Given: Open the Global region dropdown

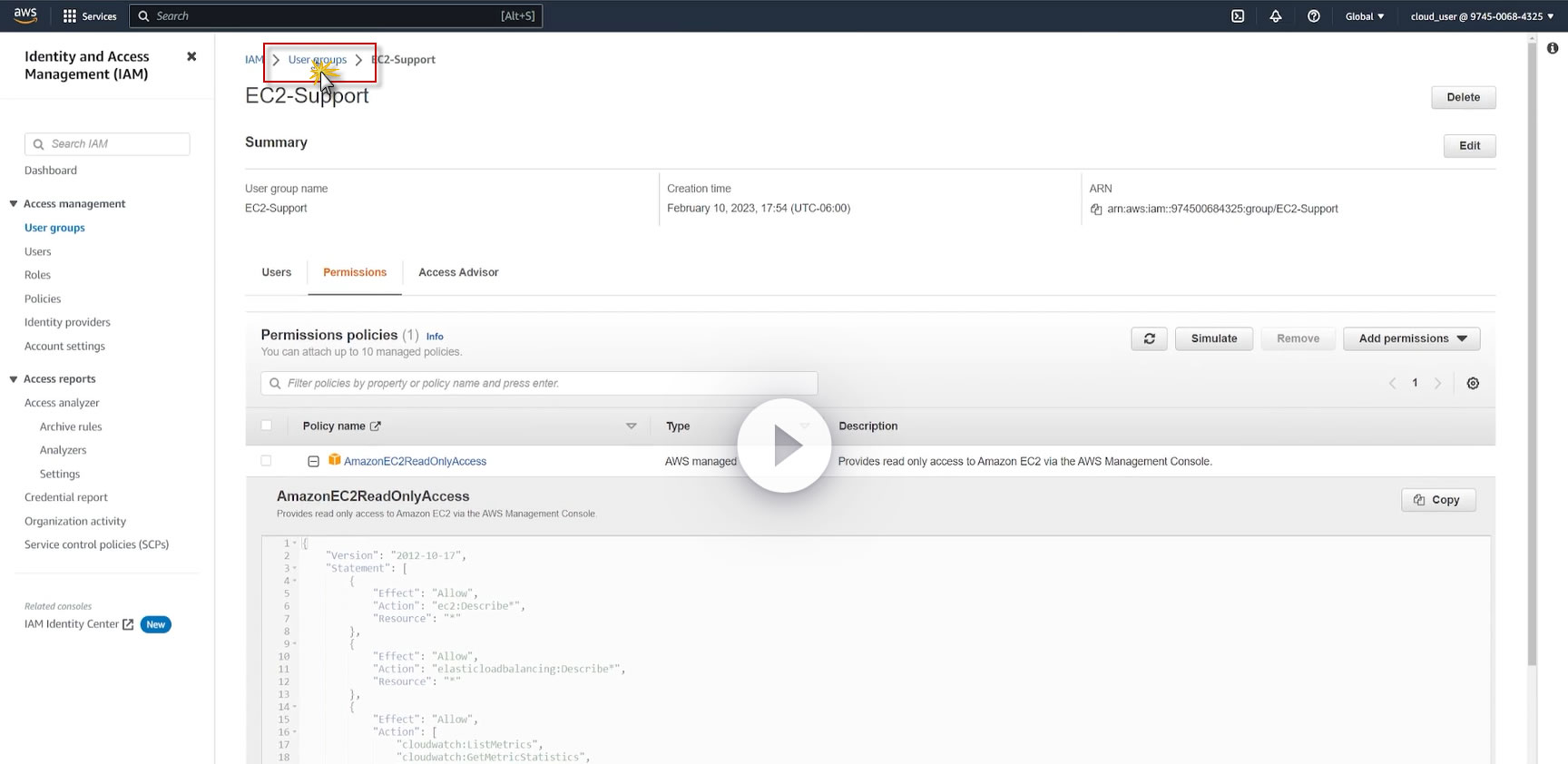Looking at the screenshot, I should (1365, 16).
